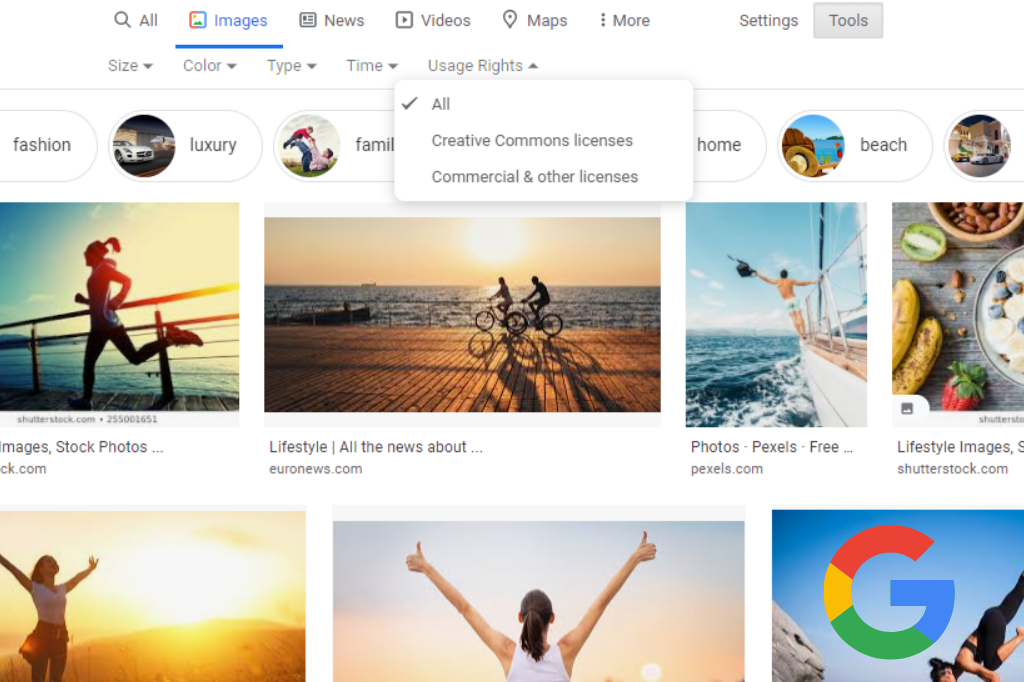This screenshot has height=682, width=1024.
Task: Click the camera icon on the shutterstock thumbnail
Action: point(908,408)
